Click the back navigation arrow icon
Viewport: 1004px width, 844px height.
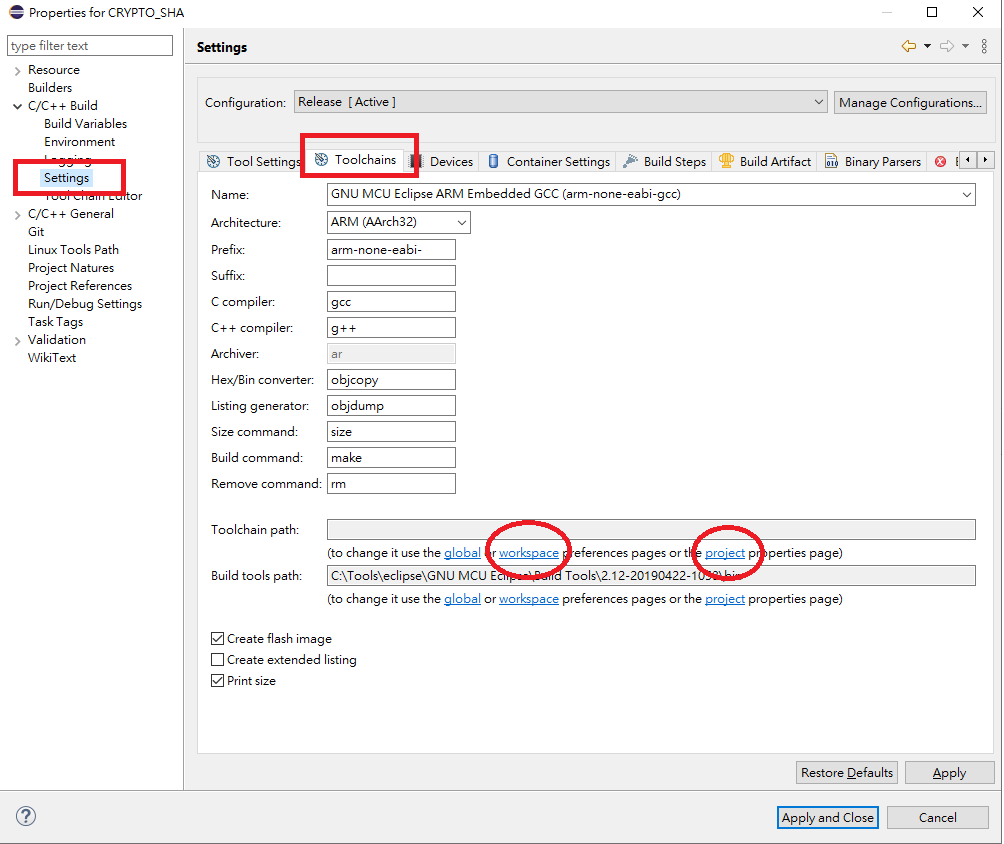point(907,46)
